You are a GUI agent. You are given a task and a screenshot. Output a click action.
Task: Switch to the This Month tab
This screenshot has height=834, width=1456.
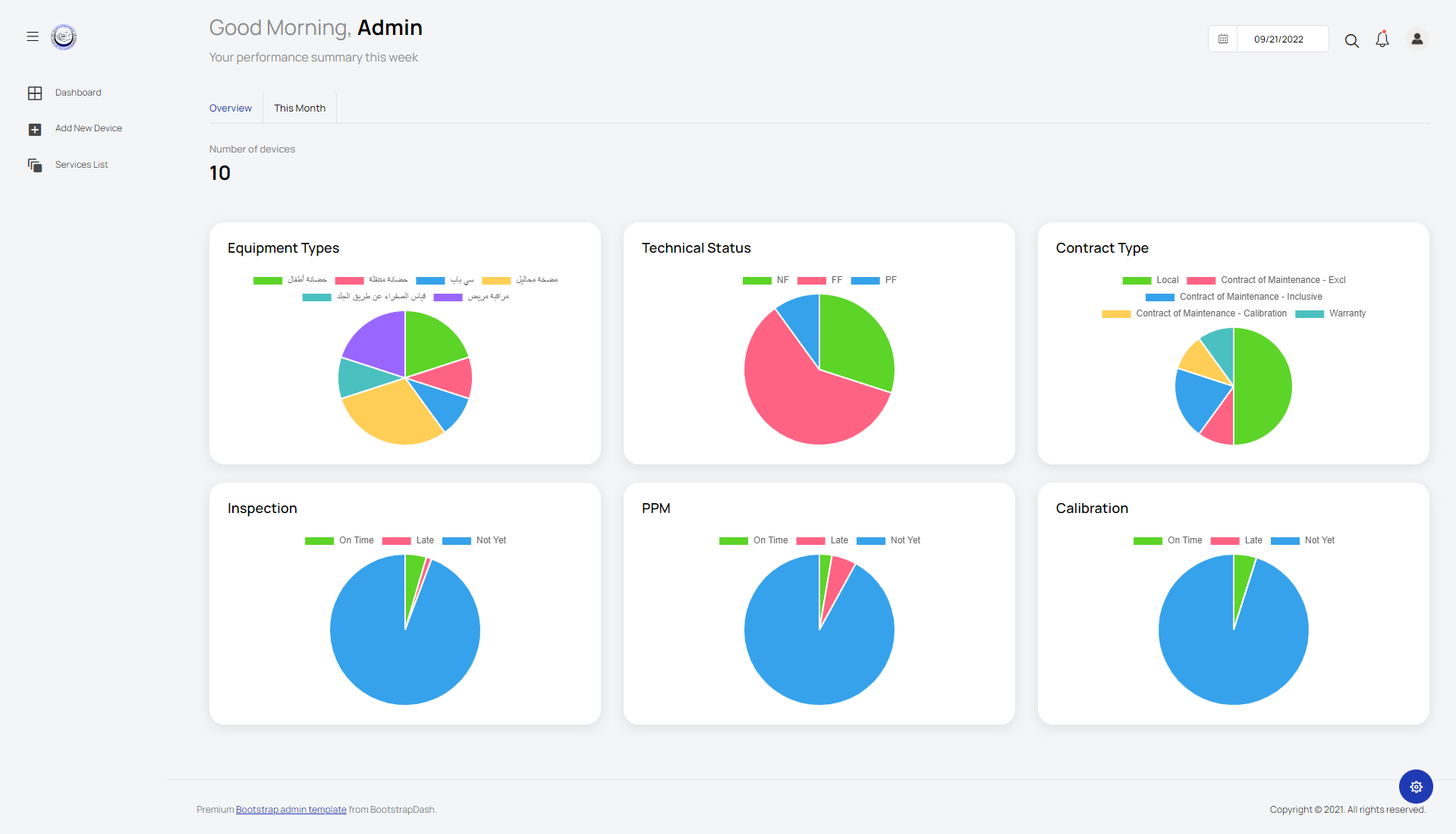tap(300, 109)
